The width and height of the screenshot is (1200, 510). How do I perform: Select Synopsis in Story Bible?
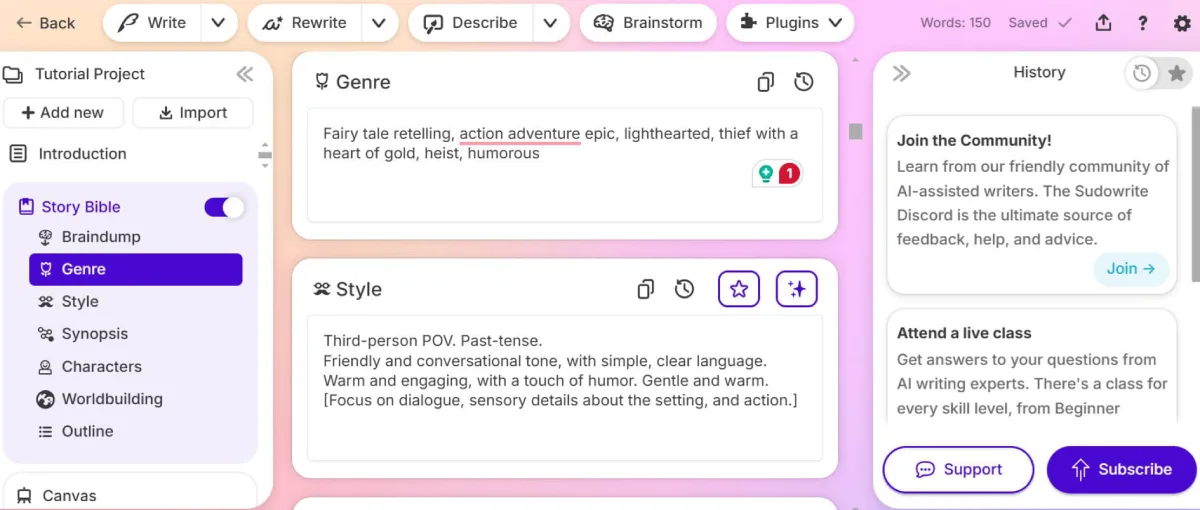click(95, 334)
